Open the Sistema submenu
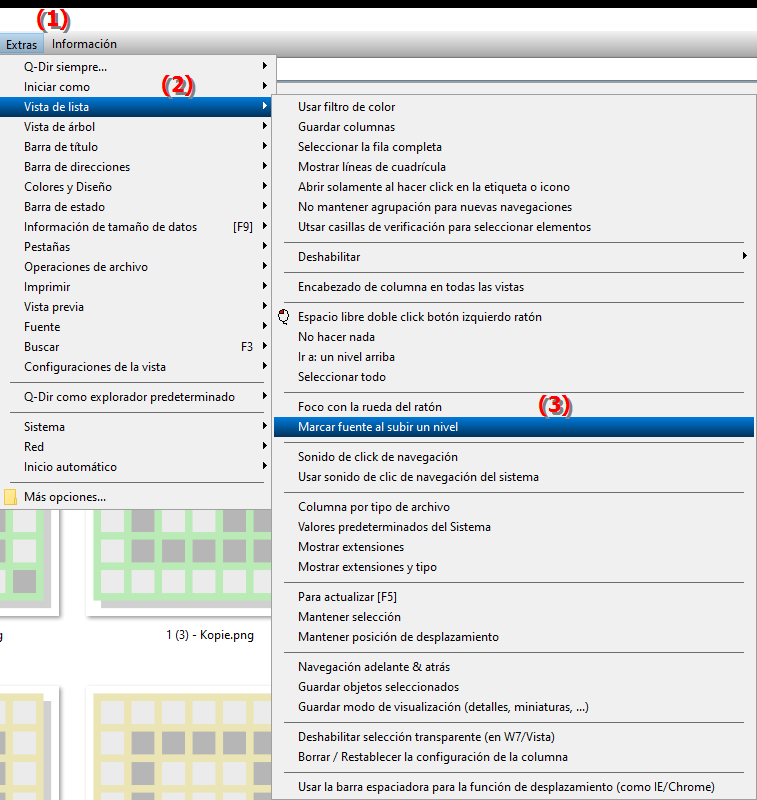This screenshot has width=757, height=800. pos(138,427)
